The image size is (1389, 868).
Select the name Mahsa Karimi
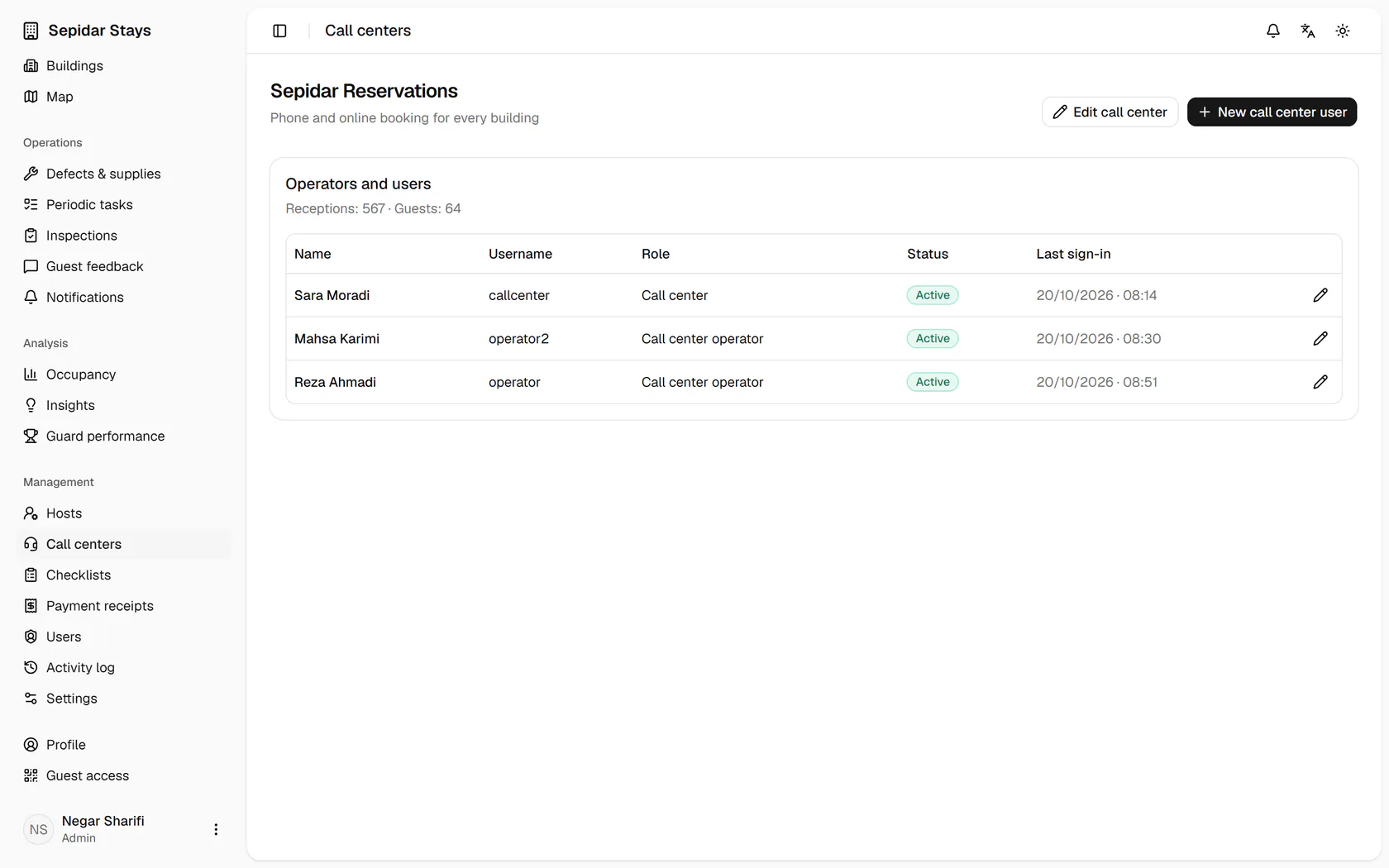click(337, 338)
